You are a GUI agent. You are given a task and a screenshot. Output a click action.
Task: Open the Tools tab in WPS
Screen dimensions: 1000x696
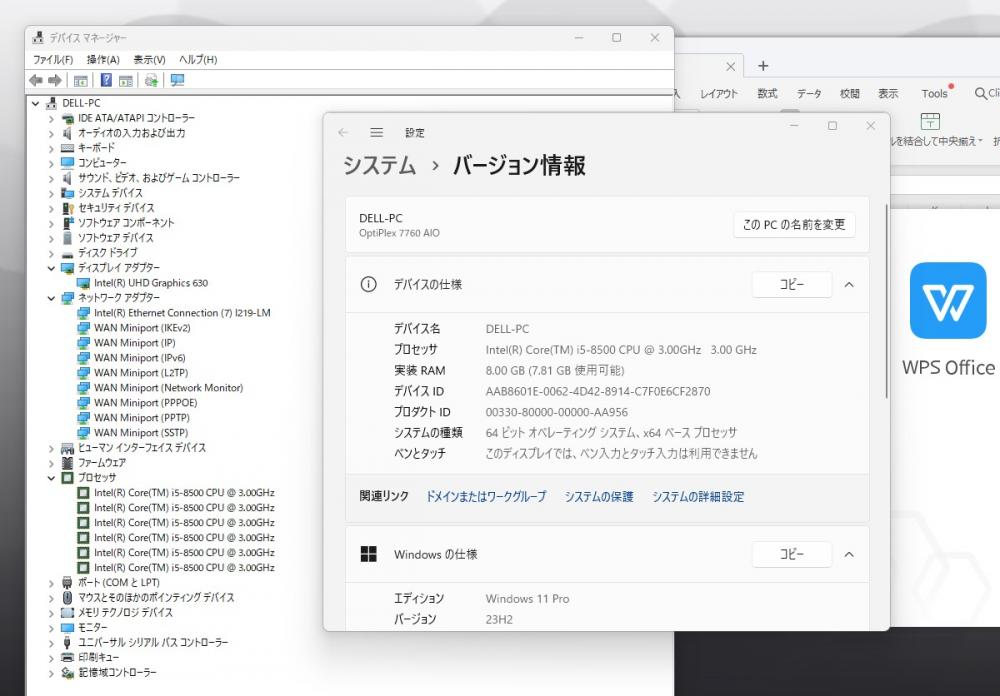click(x=934, y=94)
